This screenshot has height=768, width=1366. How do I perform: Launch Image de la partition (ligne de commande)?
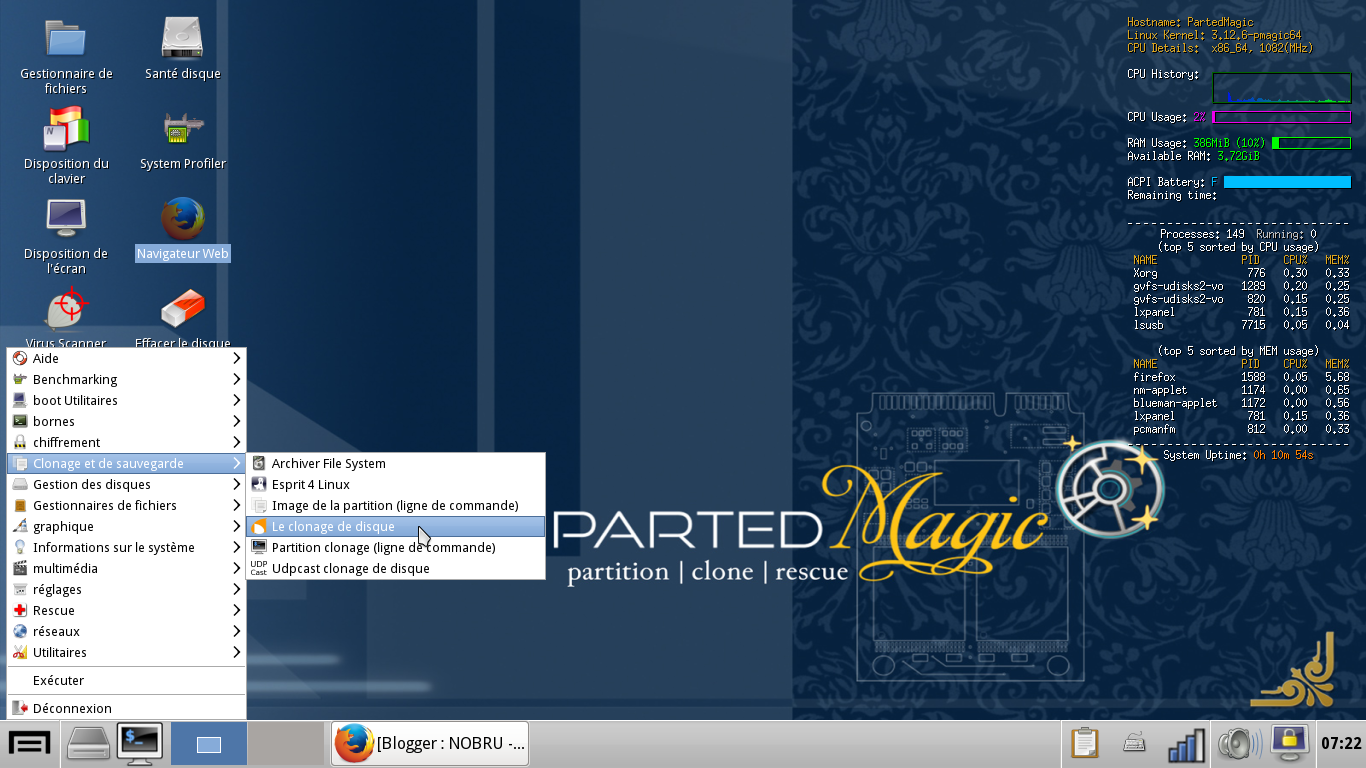click(396, 505)
